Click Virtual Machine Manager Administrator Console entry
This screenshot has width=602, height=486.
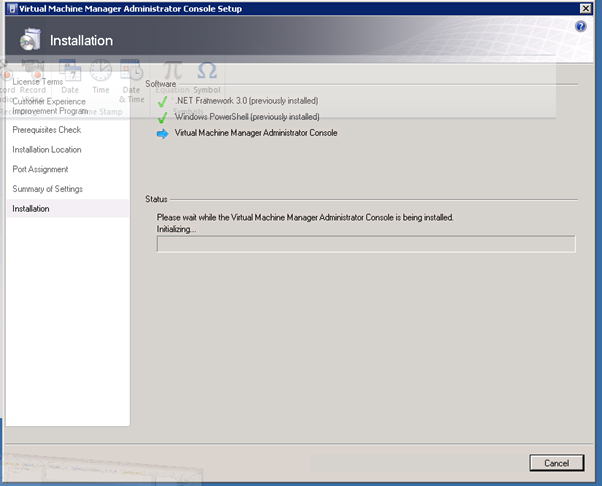point(256,133)
